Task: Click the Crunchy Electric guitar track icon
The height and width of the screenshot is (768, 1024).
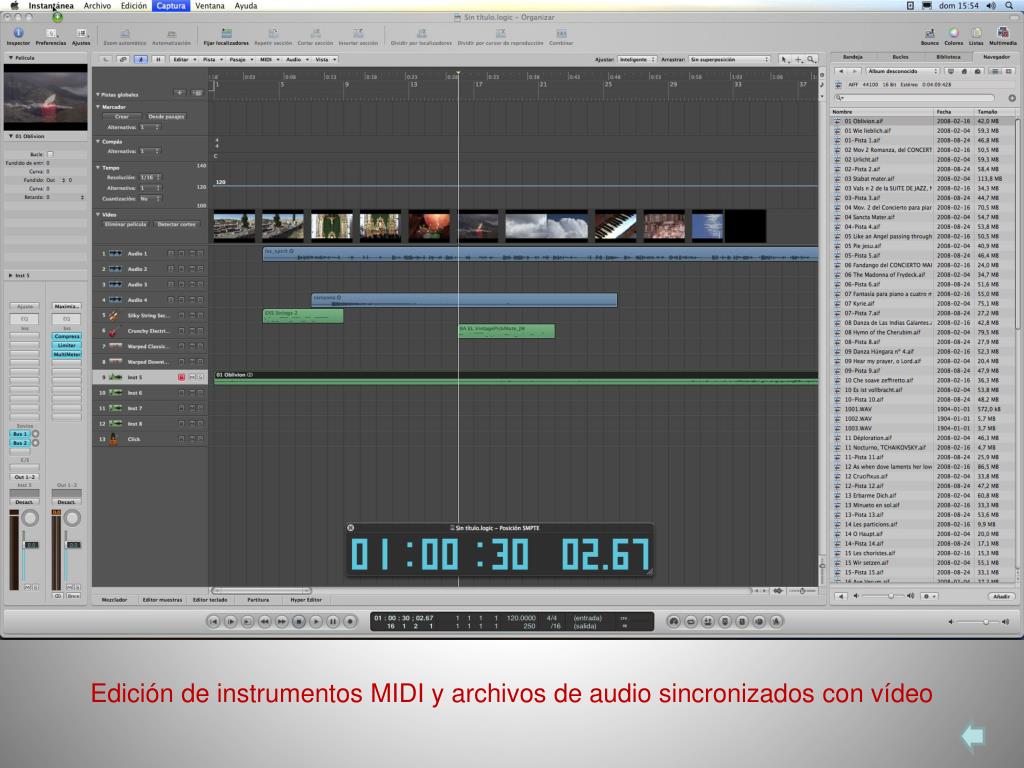Action: [114, 331]
